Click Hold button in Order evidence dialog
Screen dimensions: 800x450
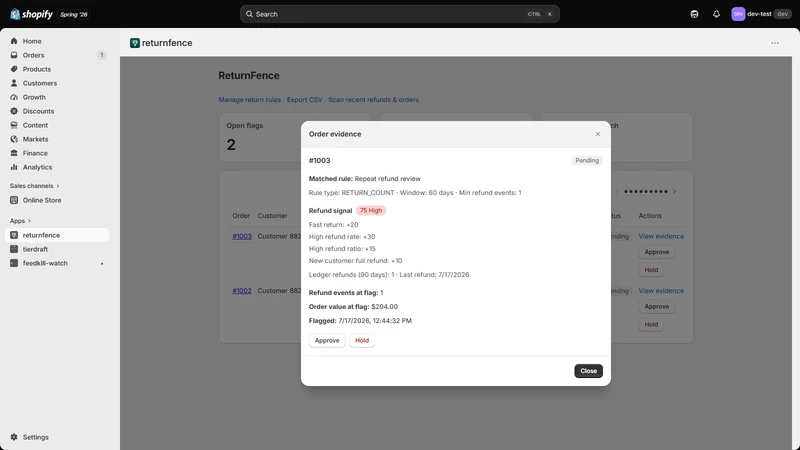pyautogui.click(x=362, y=340)
